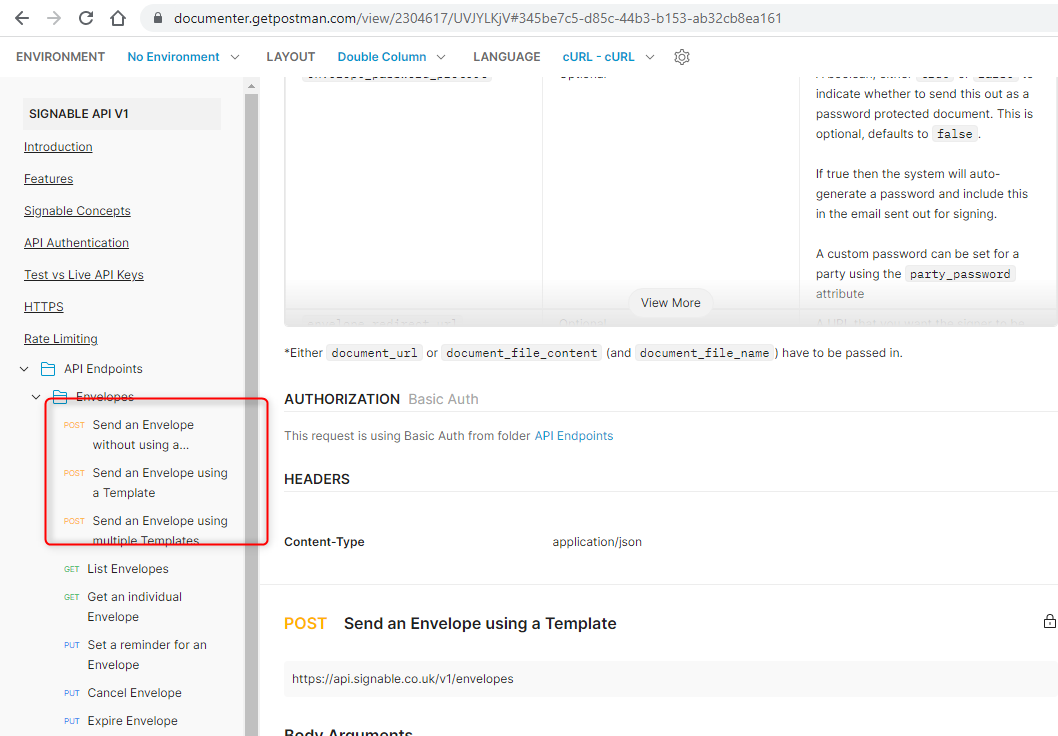Image resolution: width=1058 pixels, height=736 pixels.
Task: Click the HEADERS section heading
Action: click(x=317, y=479)
